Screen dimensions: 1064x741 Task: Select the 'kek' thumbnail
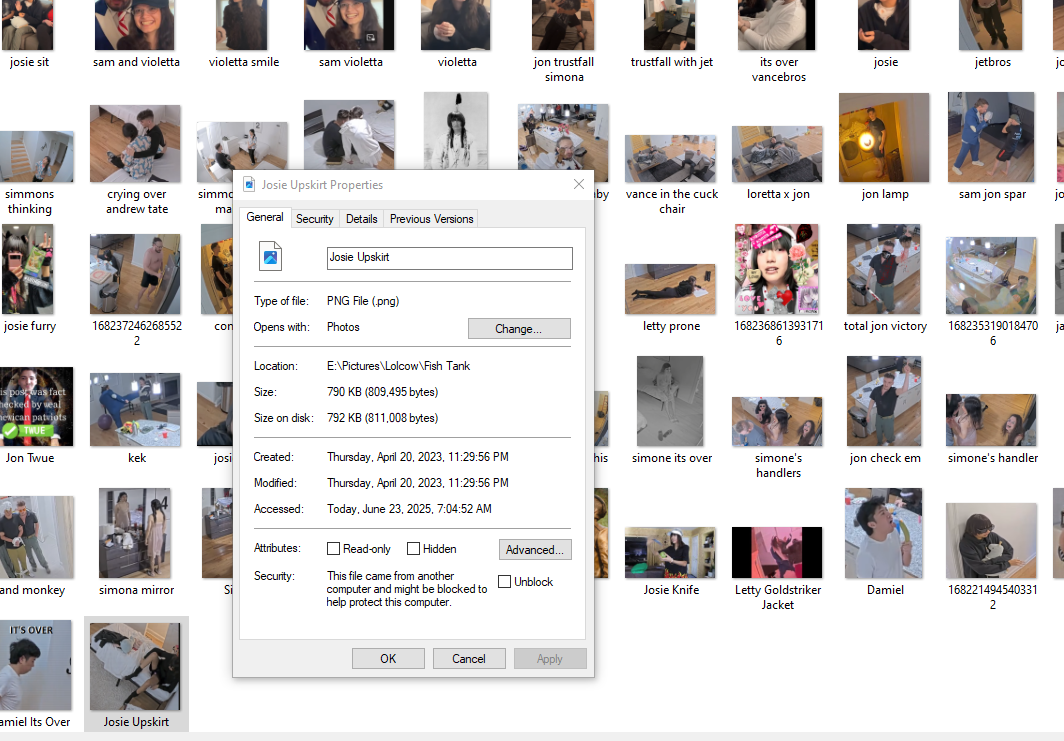point(135,409)
